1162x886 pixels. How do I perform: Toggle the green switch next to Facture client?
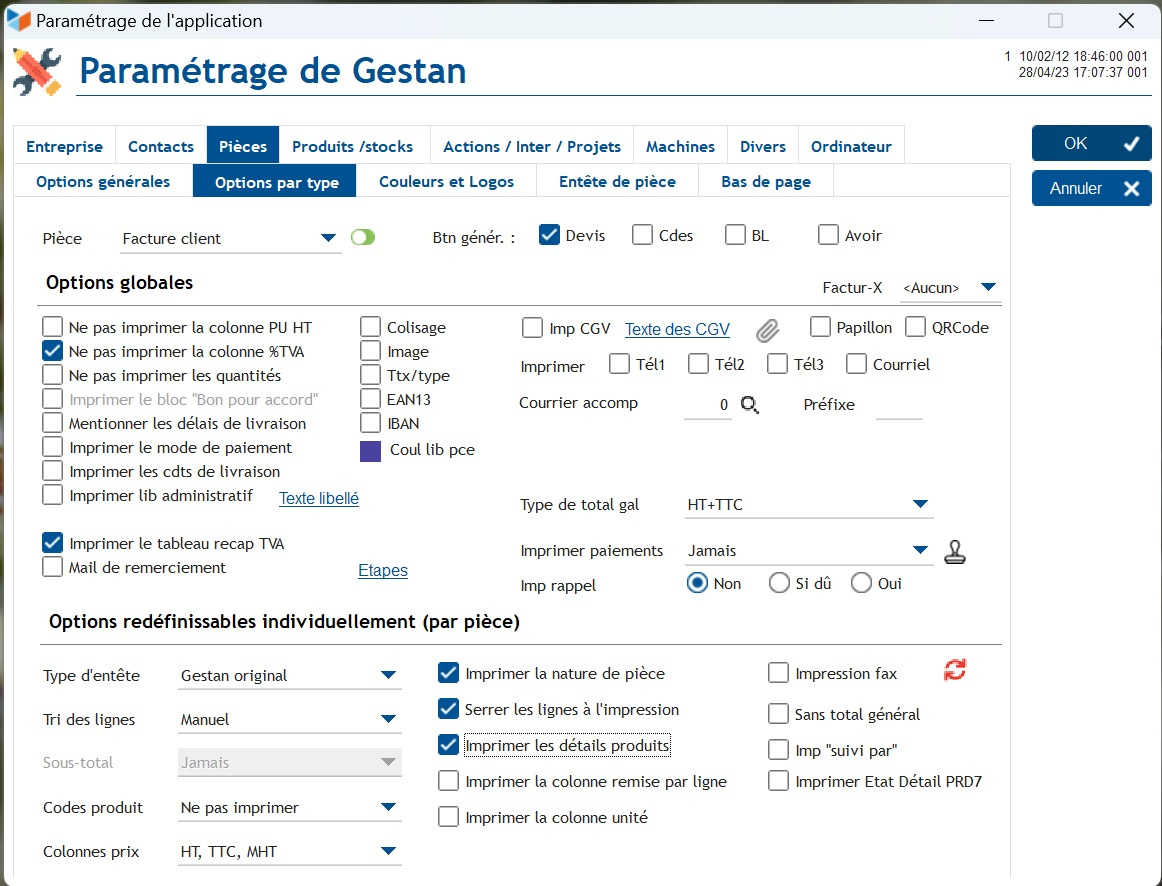click(x=363, y=237)
